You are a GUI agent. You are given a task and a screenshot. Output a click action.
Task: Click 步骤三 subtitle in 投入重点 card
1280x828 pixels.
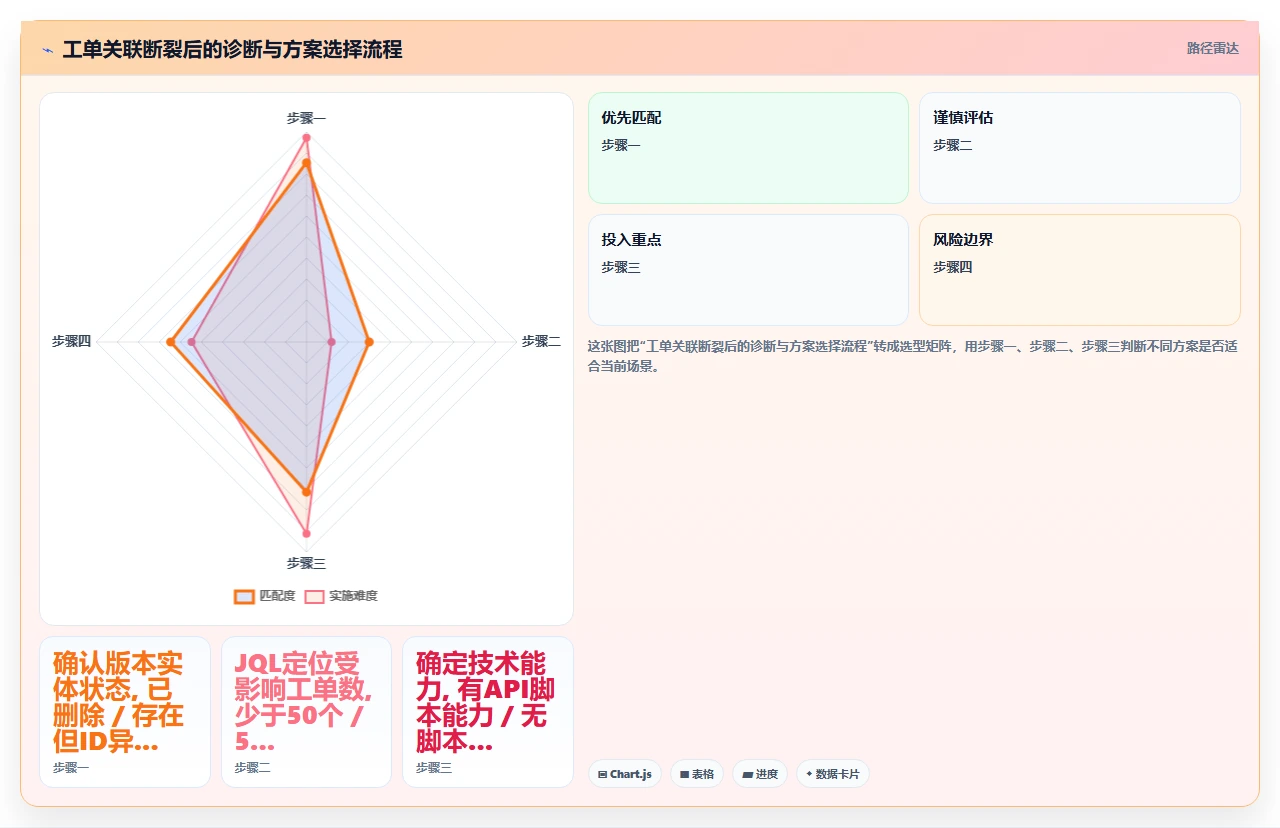coord(621,267)
